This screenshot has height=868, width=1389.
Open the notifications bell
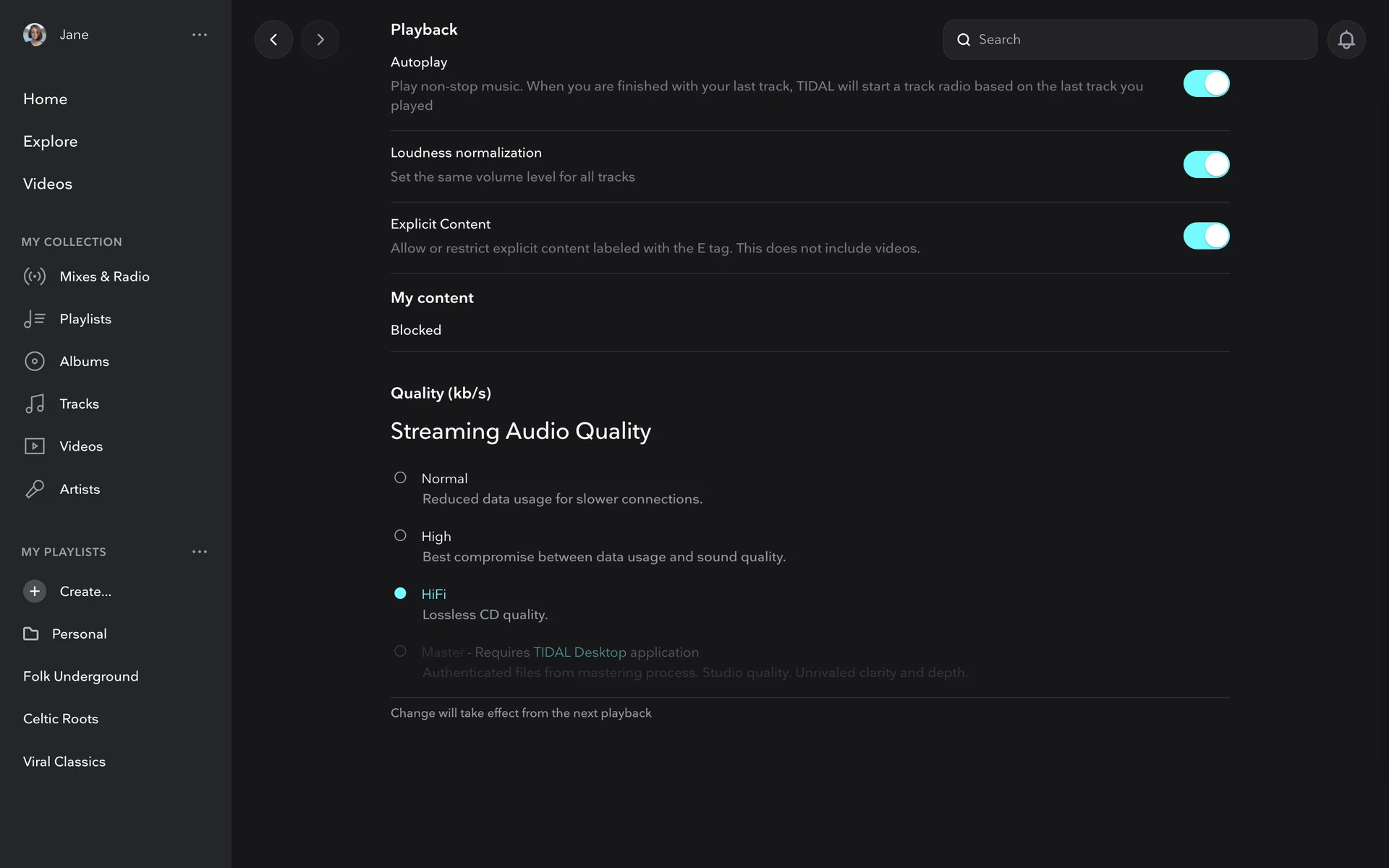pos(1346,39)
